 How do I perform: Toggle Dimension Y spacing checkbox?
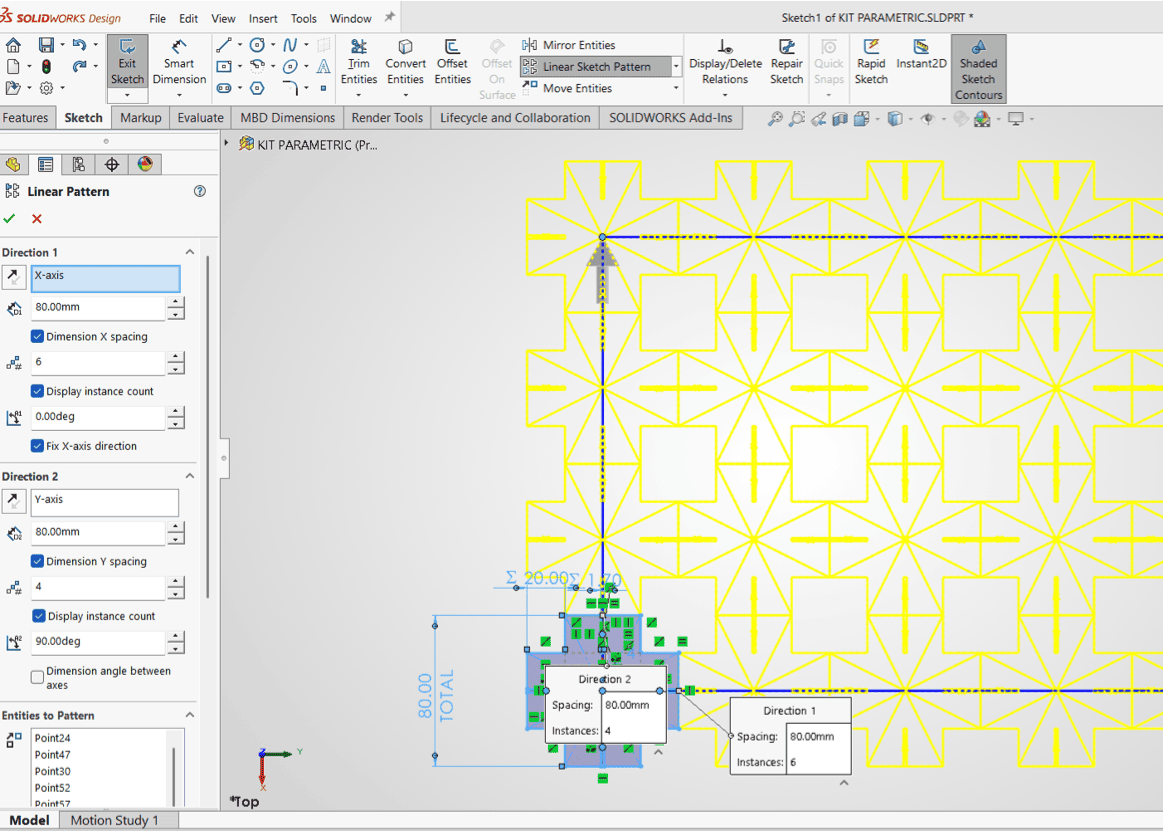(x=37, y=561)
